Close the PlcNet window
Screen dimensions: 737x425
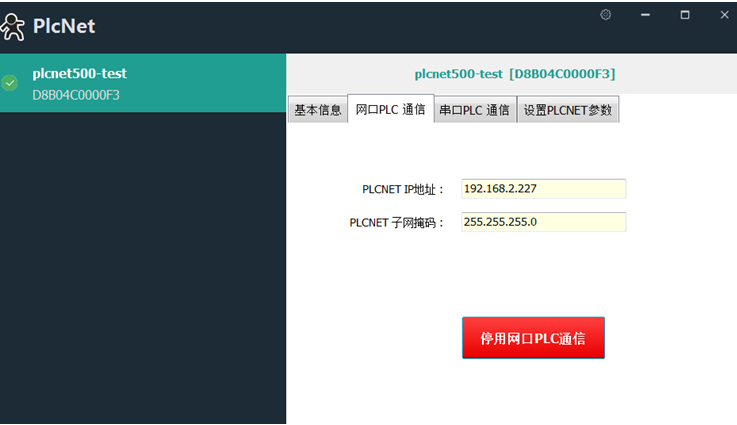pyautogui.click(x=724, y=15)
